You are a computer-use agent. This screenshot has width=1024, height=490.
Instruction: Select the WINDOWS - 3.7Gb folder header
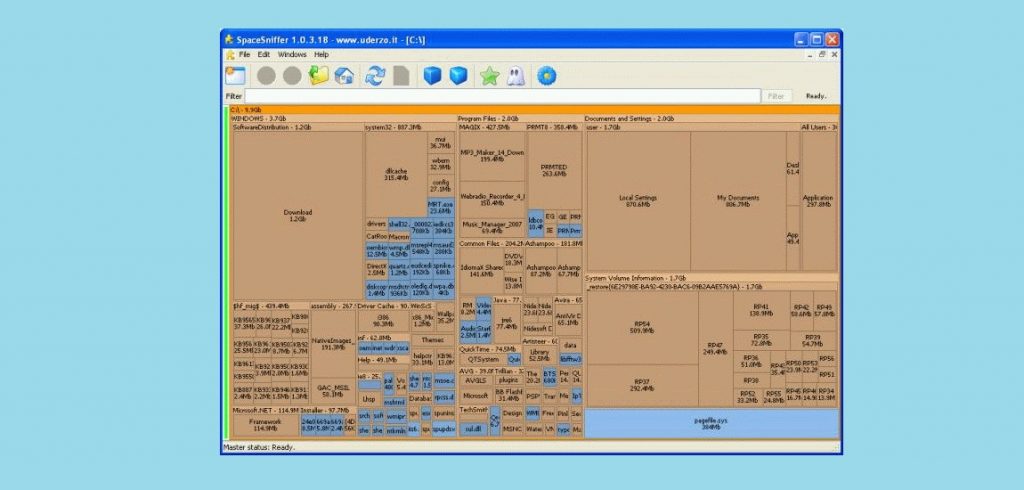[344, 119]
